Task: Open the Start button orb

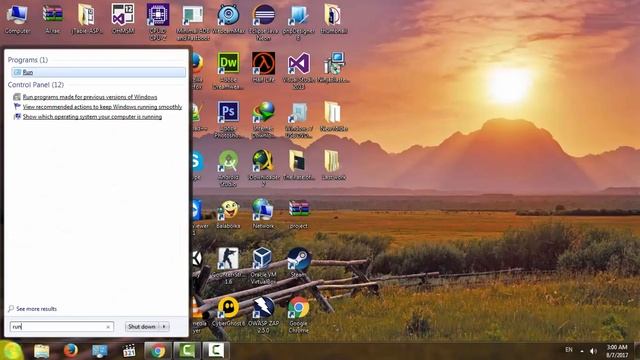Action: [x=11, y=350]
